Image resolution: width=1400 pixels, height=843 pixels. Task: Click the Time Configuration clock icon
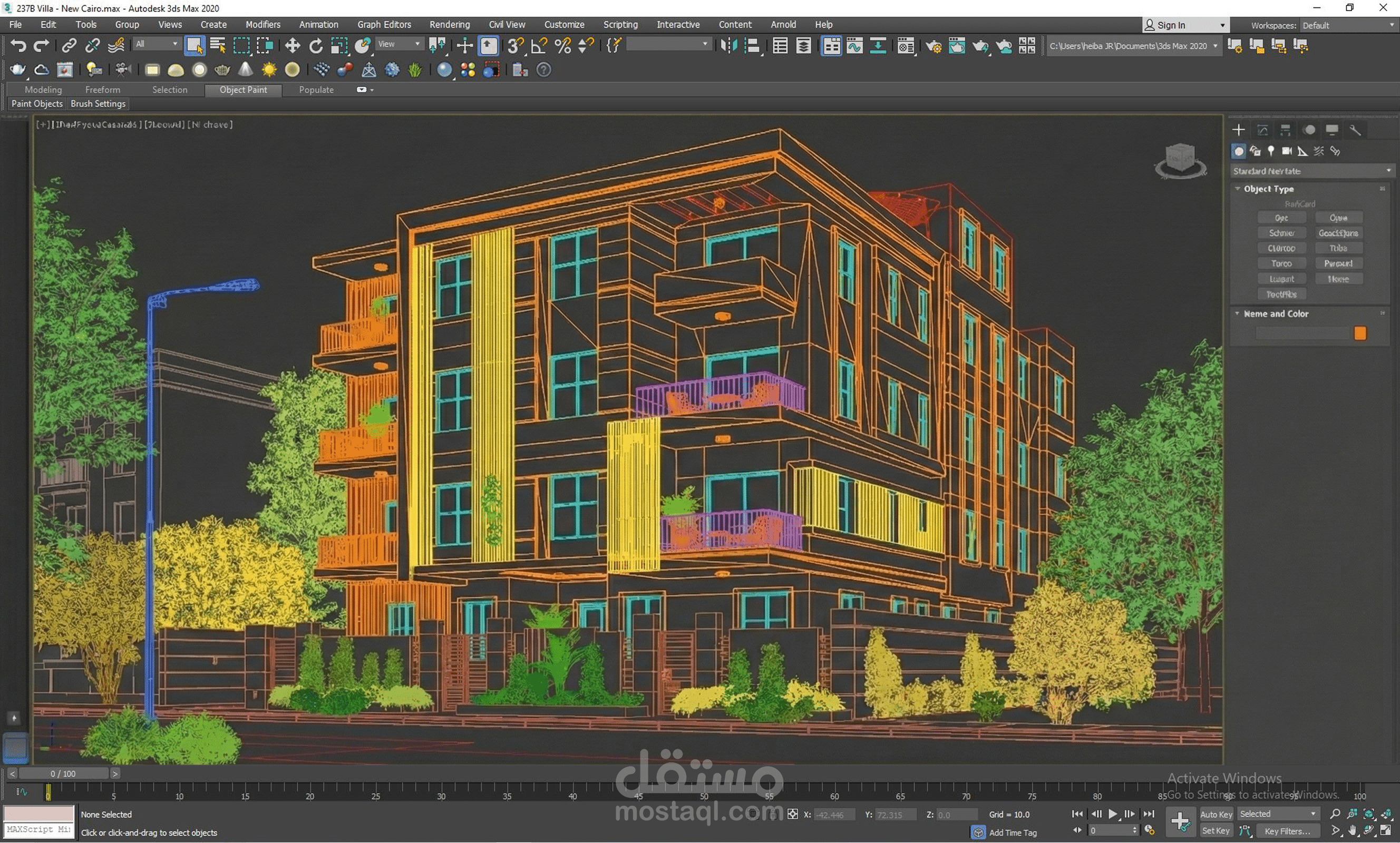click(x=1150, y=830)
